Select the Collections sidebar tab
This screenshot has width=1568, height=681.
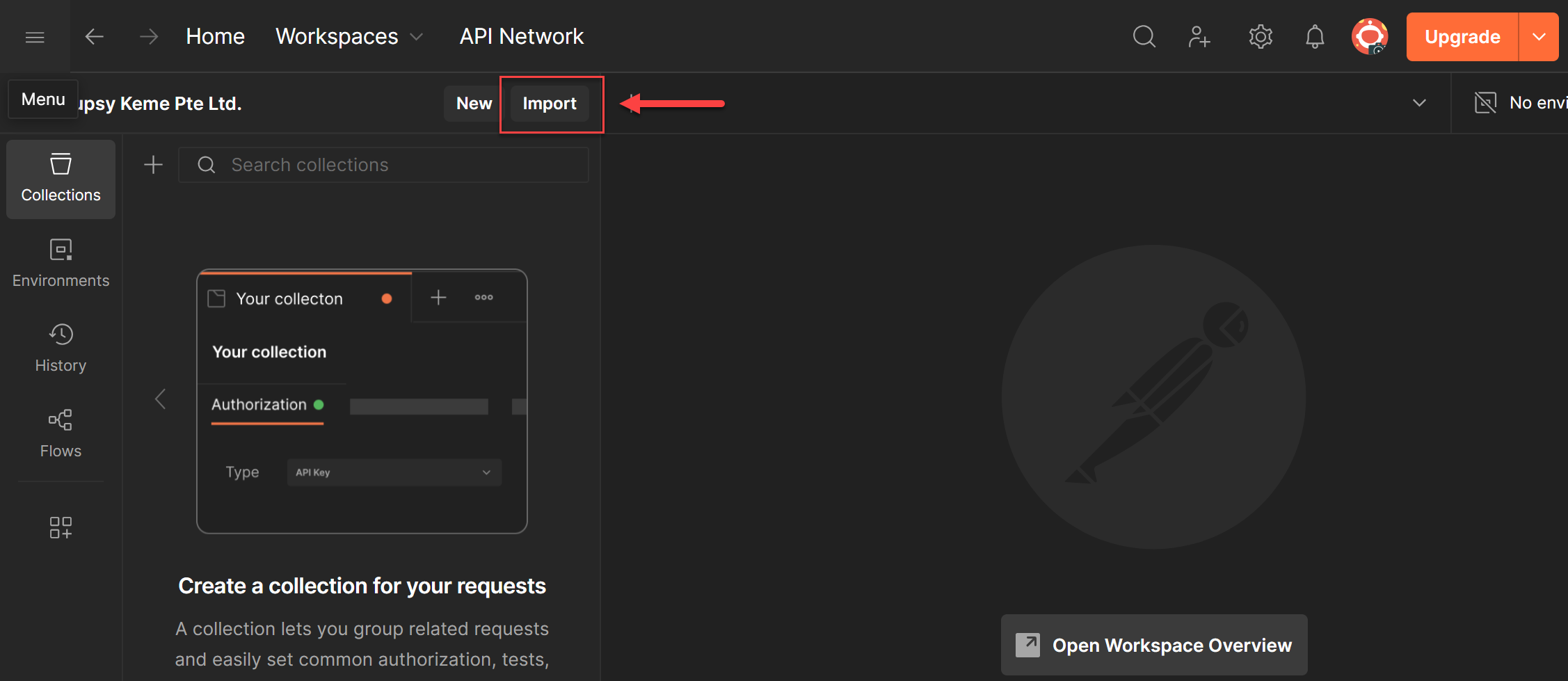[x=61, y=179]
